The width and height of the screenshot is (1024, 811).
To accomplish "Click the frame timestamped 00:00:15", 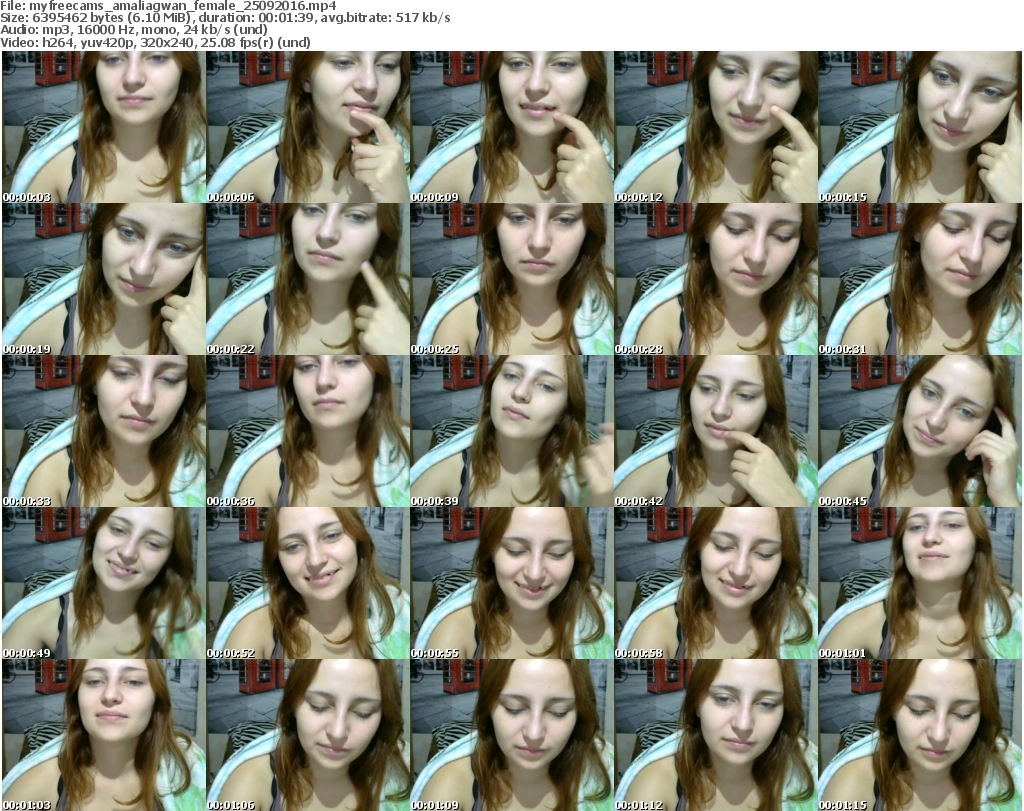I will (920, 127).
